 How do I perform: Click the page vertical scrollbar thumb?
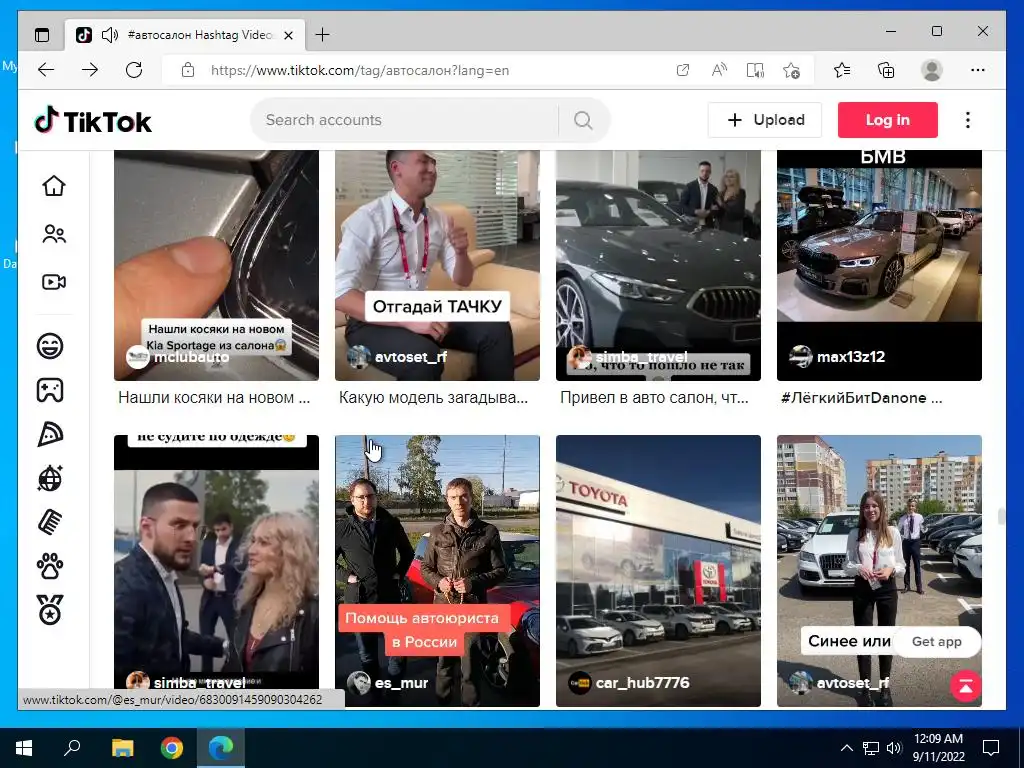[x=1000, y=515]
